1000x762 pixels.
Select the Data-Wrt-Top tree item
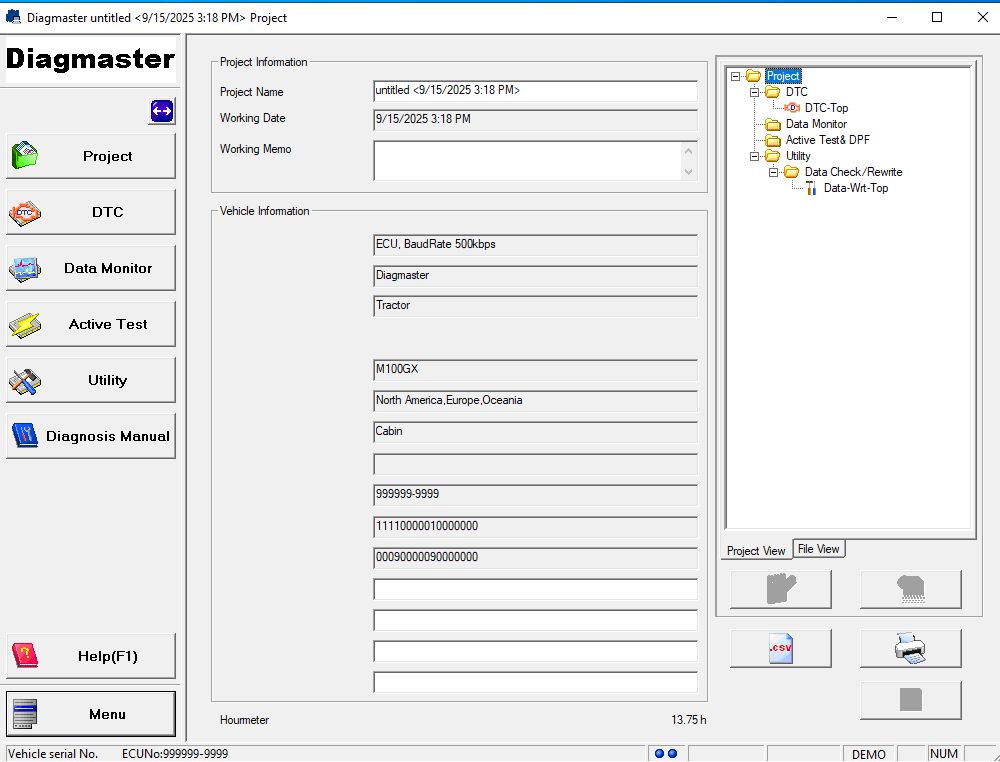856,188
